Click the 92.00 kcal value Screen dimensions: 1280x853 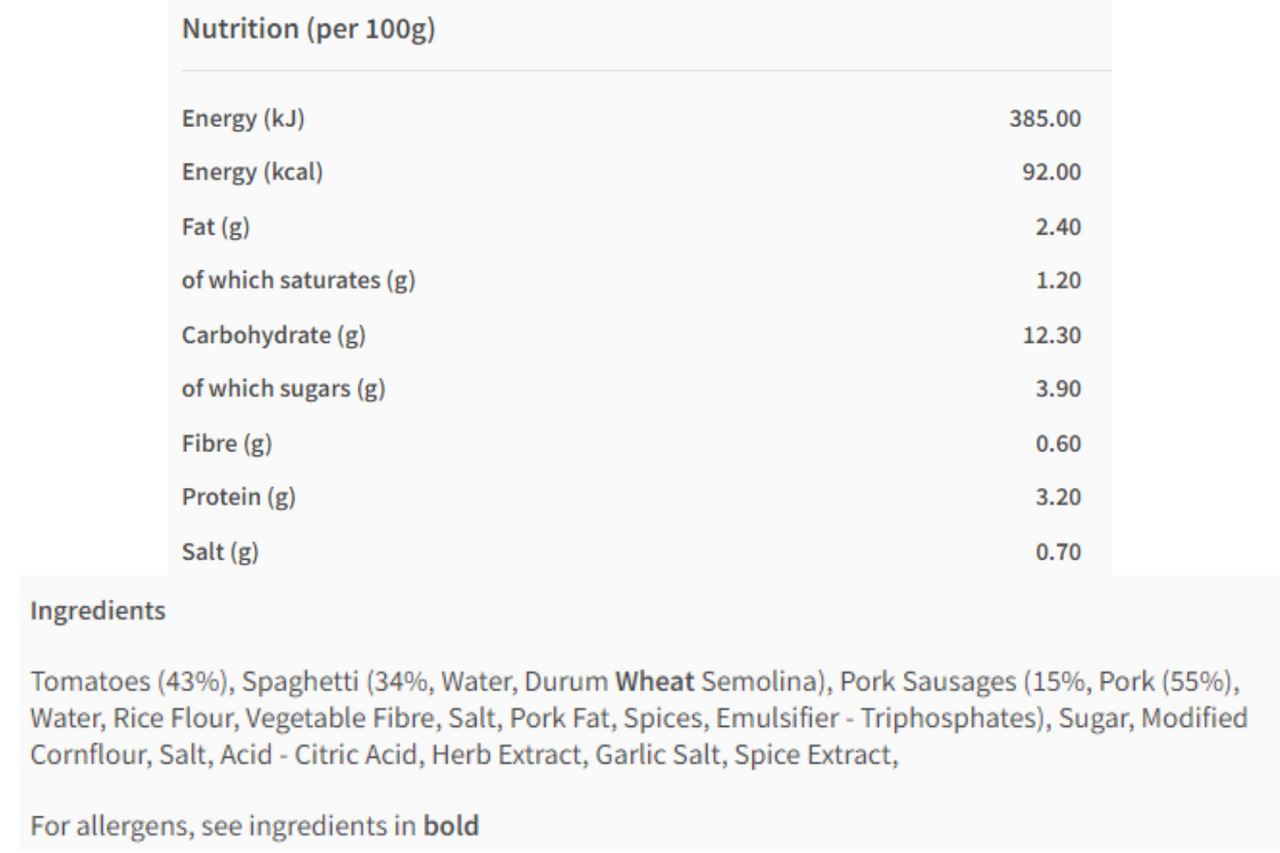tap(1051, 173)
